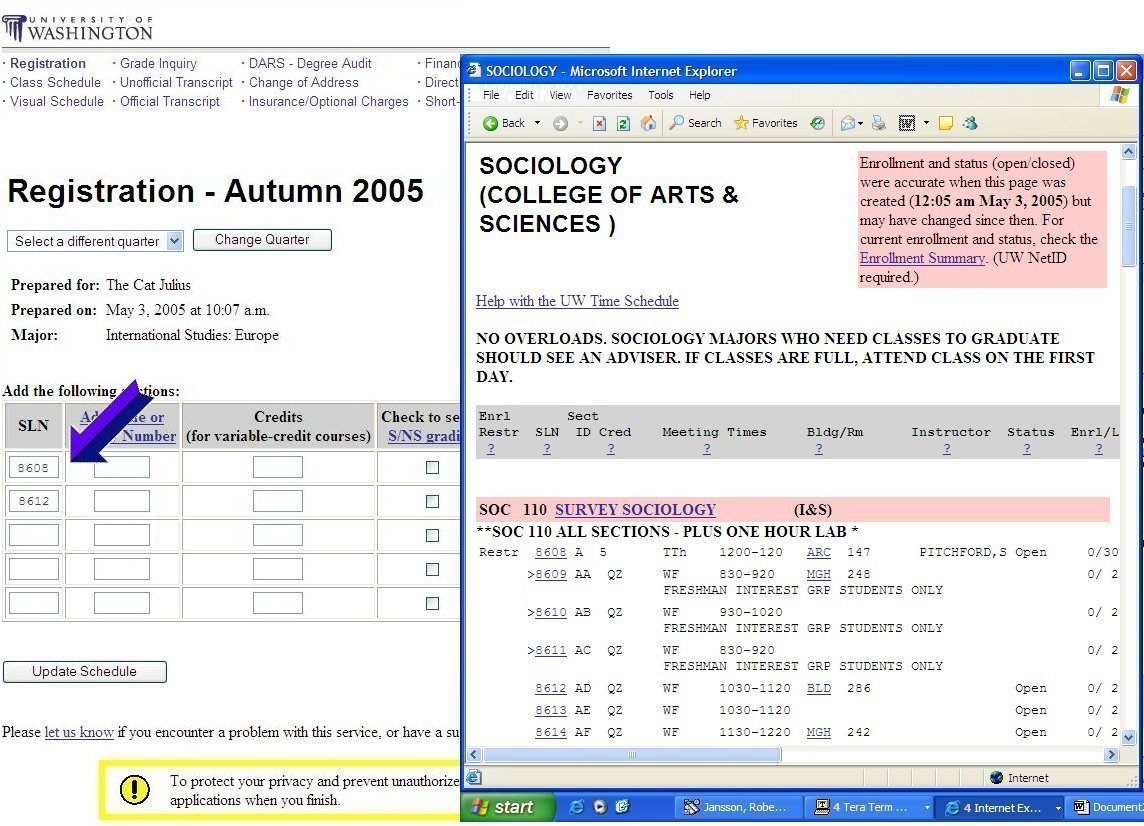Click the Stop button in IE toolbar
Viewport: 1144px width, 826px height.
pyautogui.click(x=600, y=123)
